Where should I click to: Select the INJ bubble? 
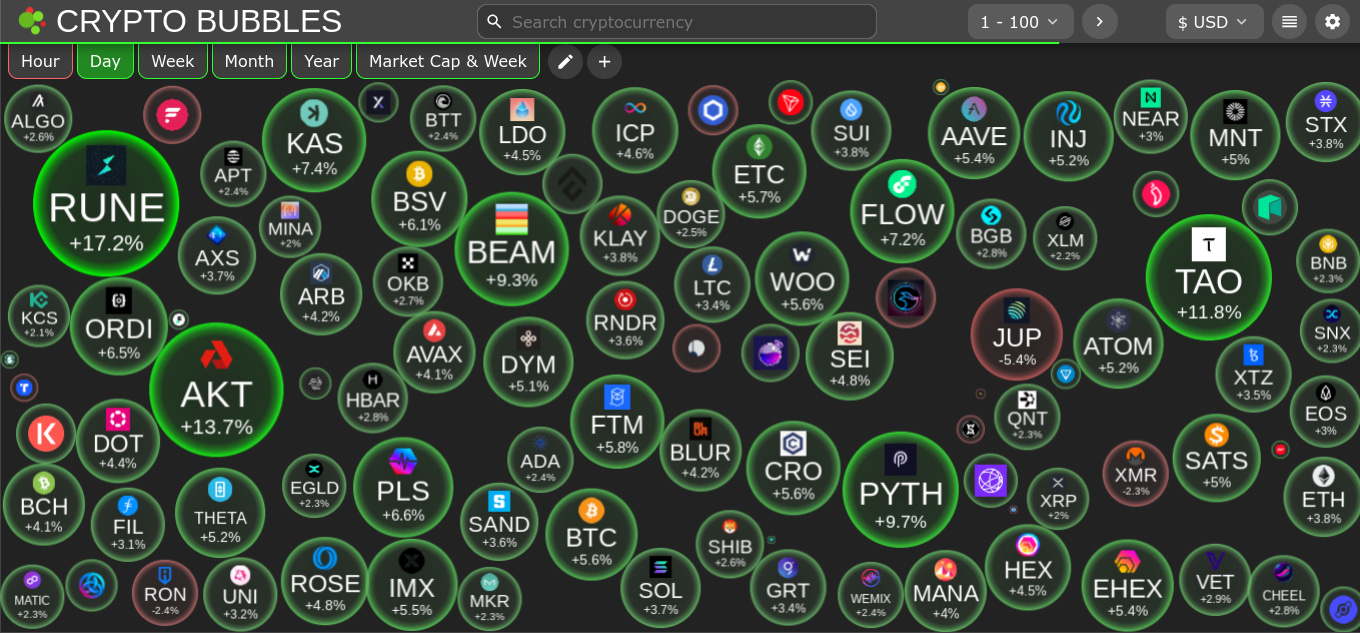coord(1069,136)
